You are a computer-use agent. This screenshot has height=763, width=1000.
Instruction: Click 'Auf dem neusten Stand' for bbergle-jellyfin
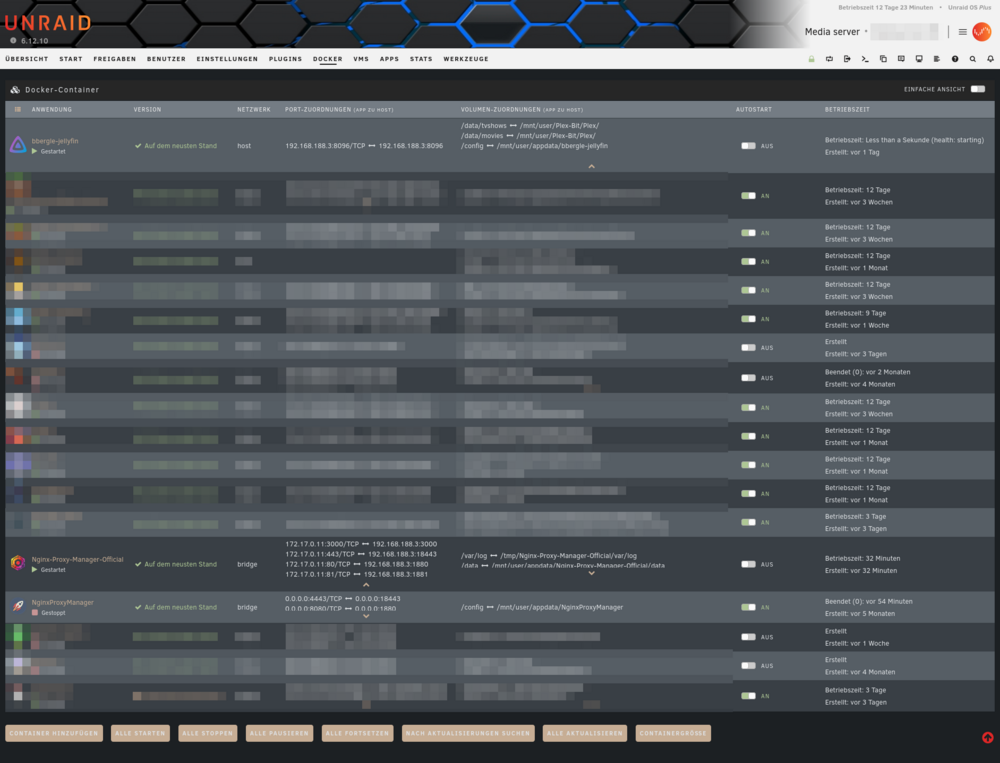pos(176,146)
